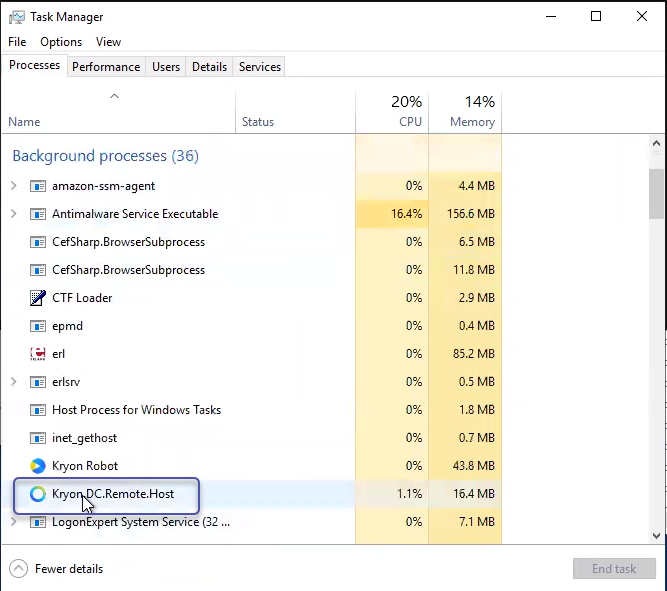Click the inet_gethost process icon

[37, 438]
